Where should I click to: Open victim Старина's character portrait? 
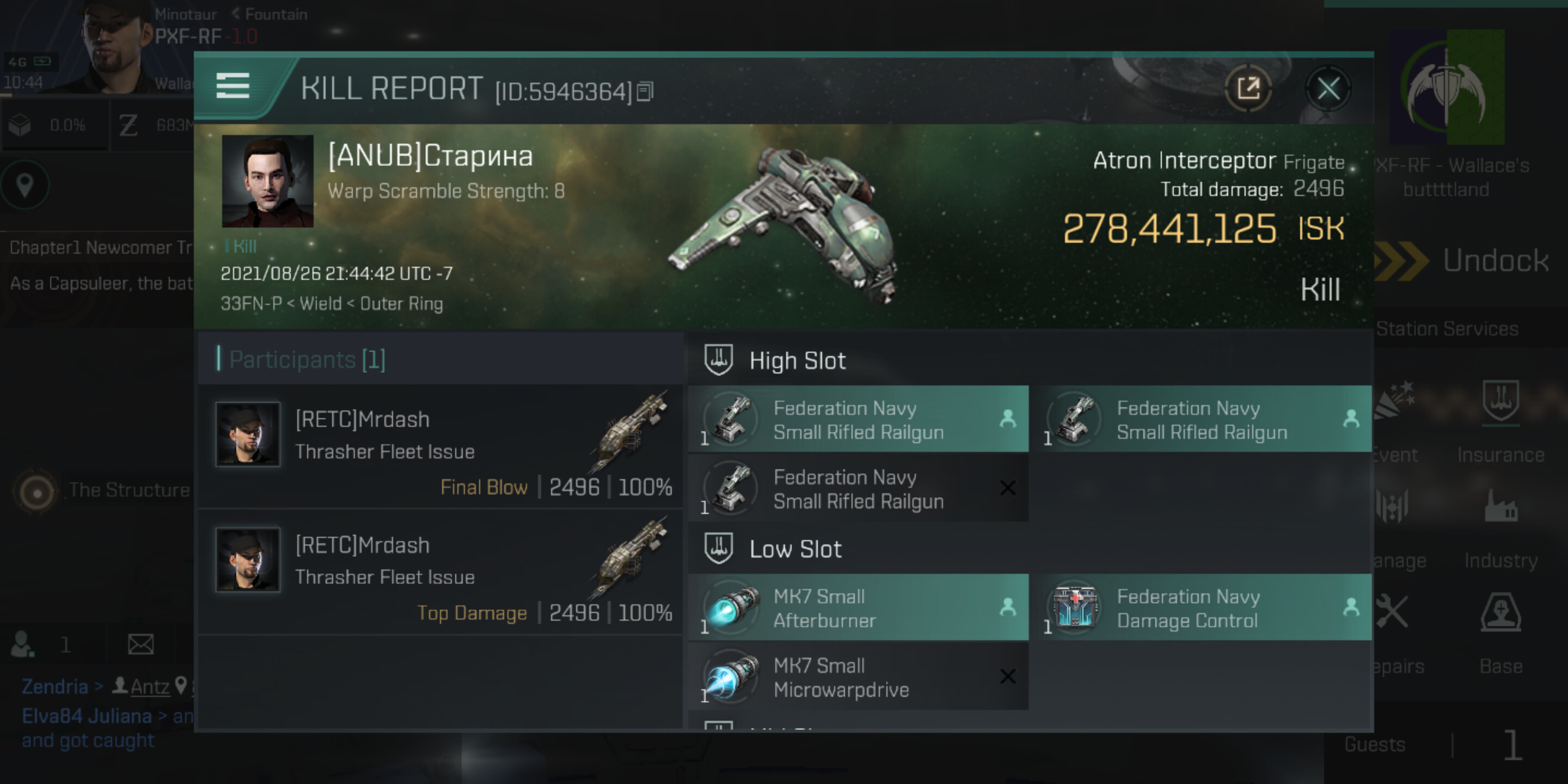point(267,181)
